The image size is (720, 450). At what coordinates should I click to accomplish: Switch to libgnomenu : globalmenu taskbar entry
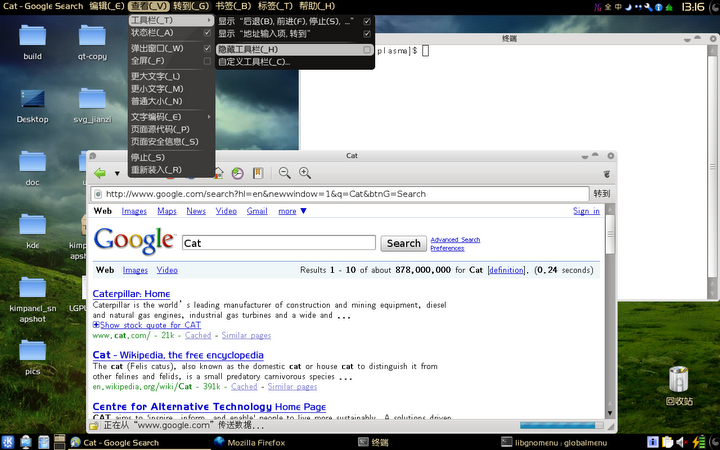pos(554,443)
